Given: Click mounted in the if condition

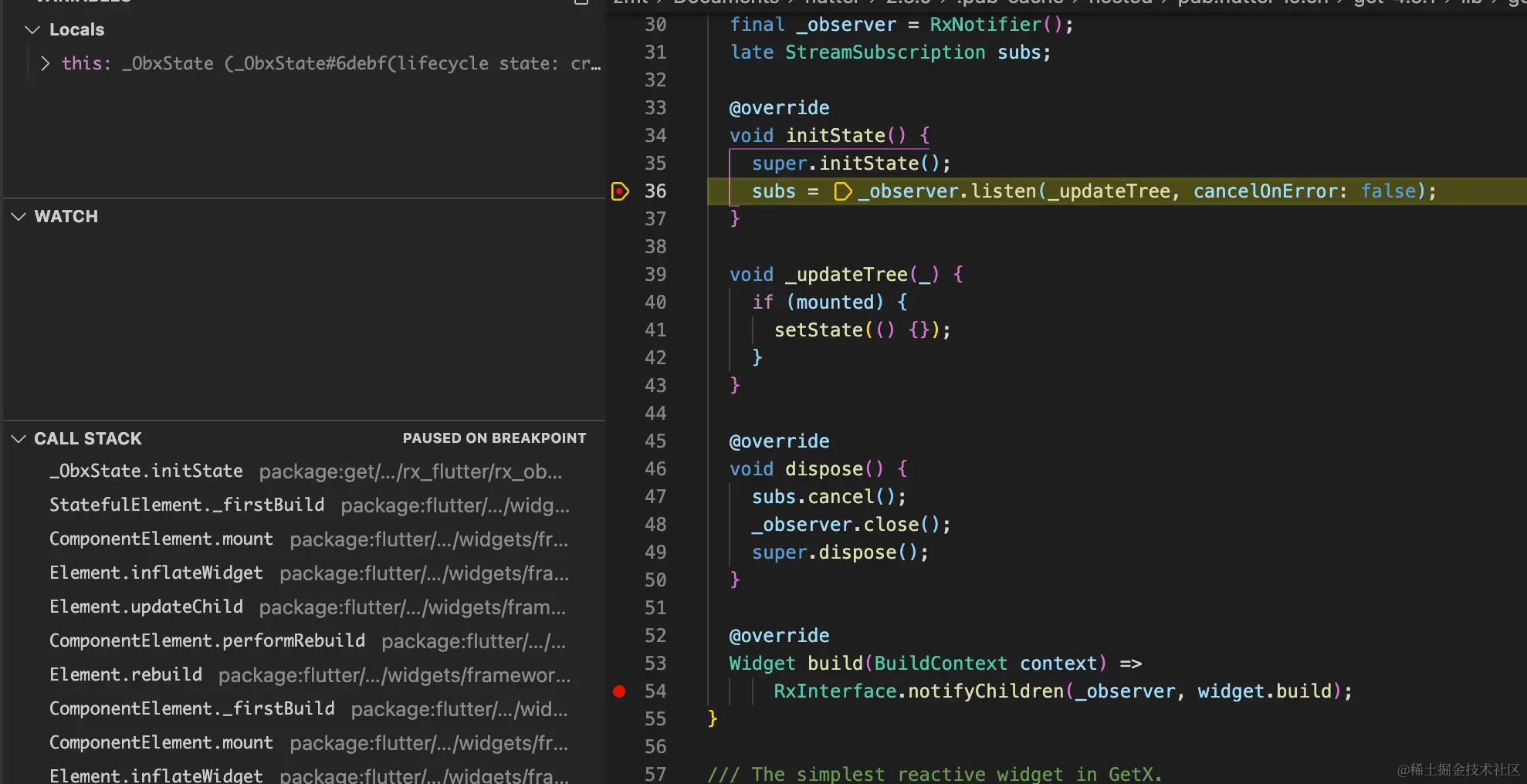Looking at the screenshot, I should click(x=835, y=302).
